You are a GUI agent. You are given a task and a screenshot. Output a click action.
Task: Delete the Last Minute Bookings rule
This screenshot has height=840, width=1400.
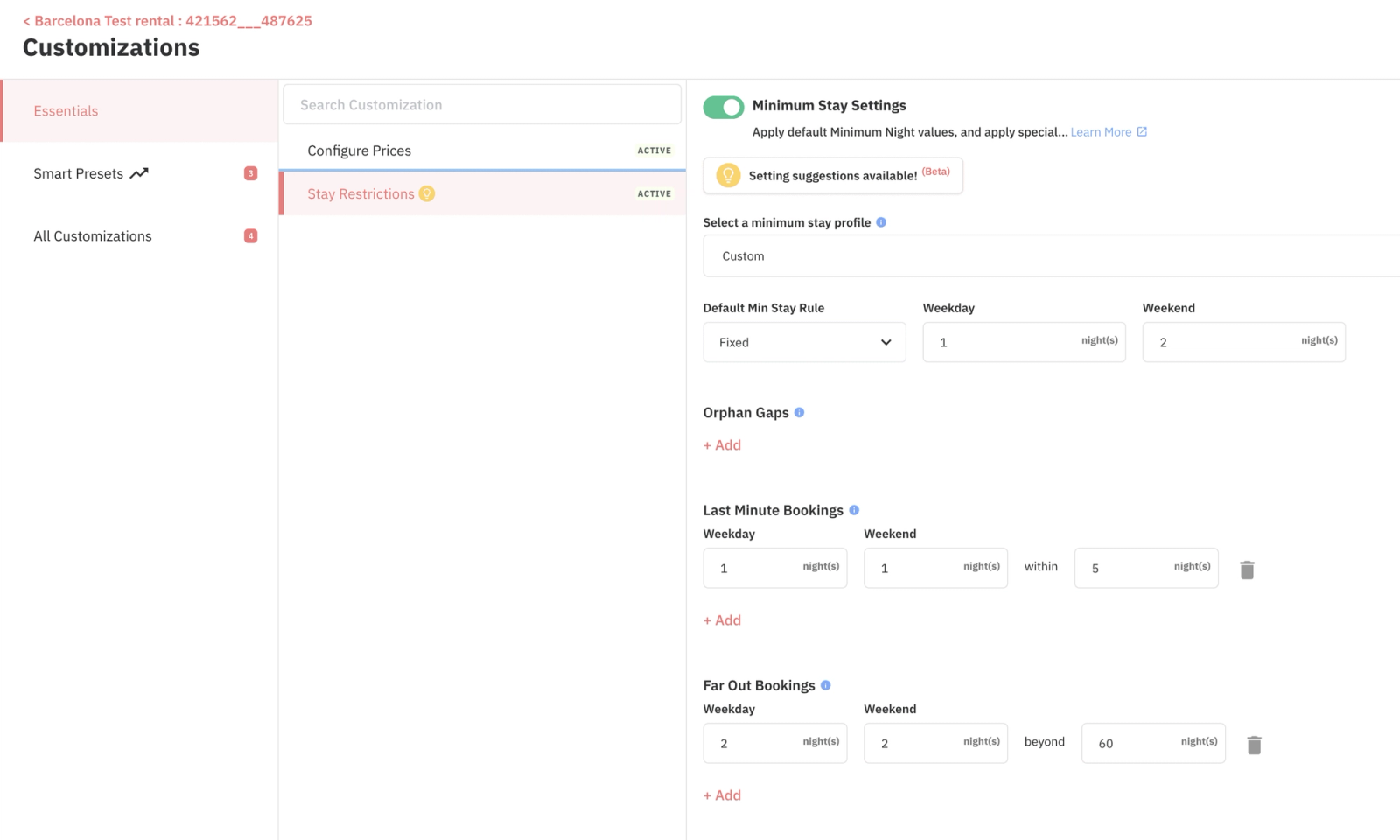point(1247,570)
